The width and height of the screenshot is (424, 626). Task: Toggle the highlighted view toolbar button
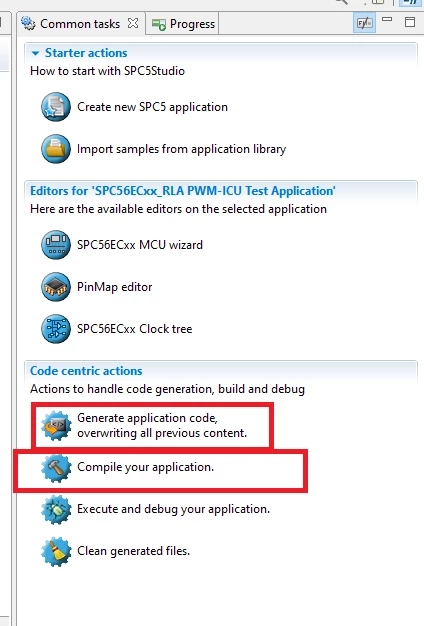[364, 23]
